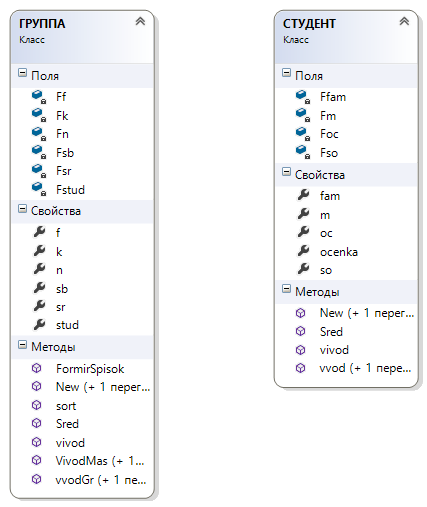This screenshot has width=427, height=507.
Task: Collapse Свойства section in СТУДЕНТ
Action: tap(286, 172)
